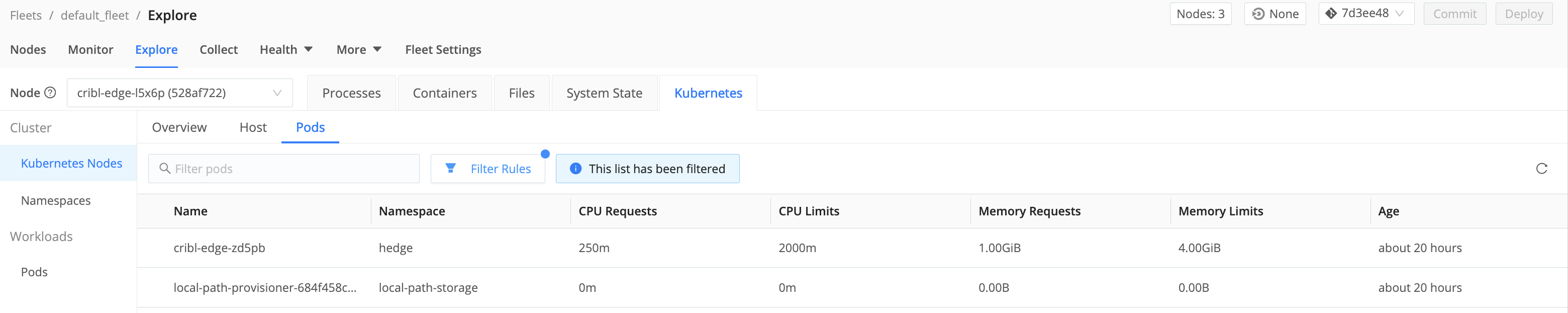The image size is (1568, 313).
Task: Click the hedge namespace cell
Action: (x=396, y=248)
